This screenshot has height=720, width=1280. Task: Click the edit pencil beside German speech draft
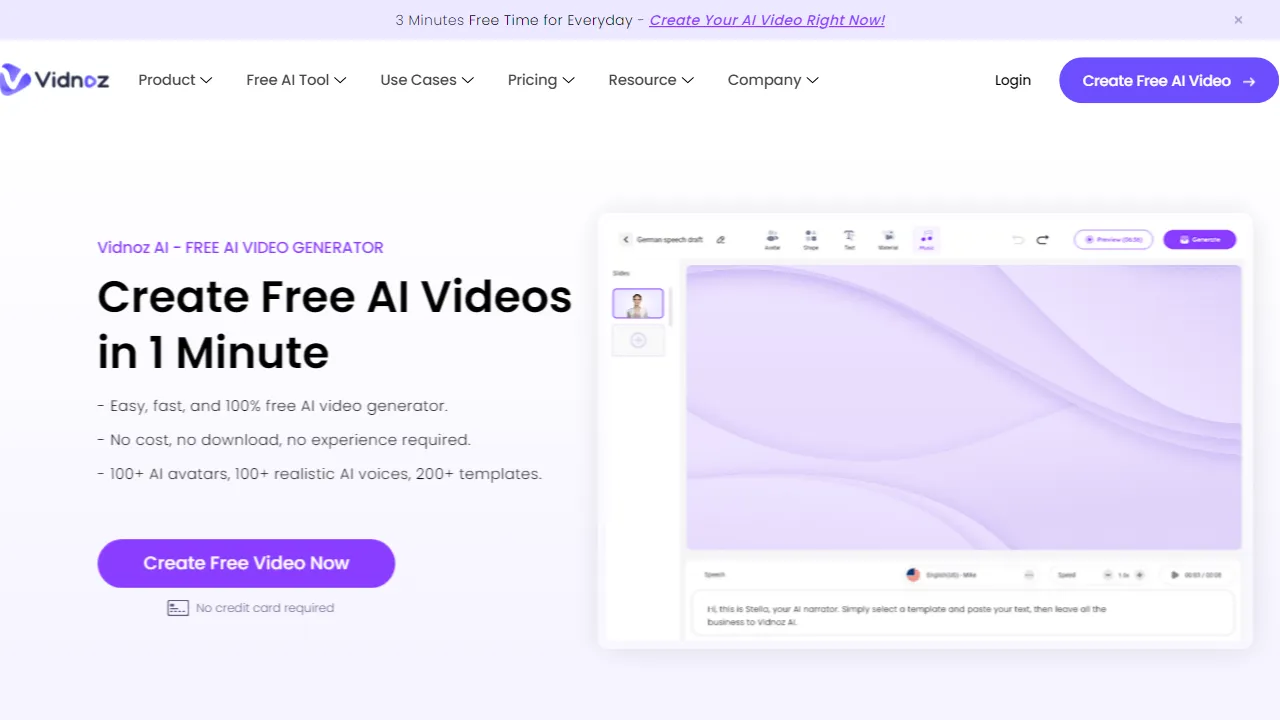[x=721, y=240]
